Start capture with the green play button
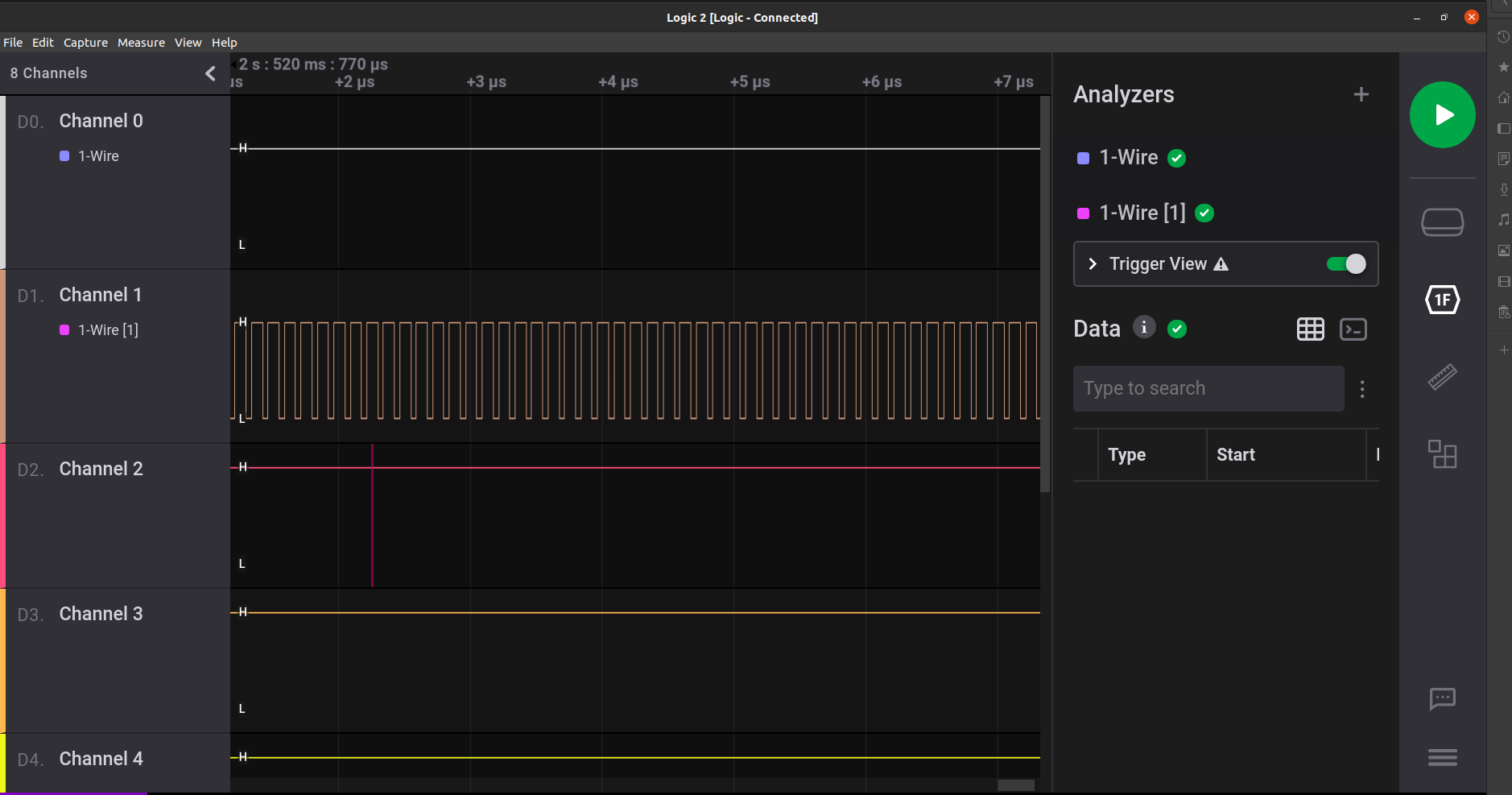The height and width of the screenshot is (795, 1512). click(1442, 115)
